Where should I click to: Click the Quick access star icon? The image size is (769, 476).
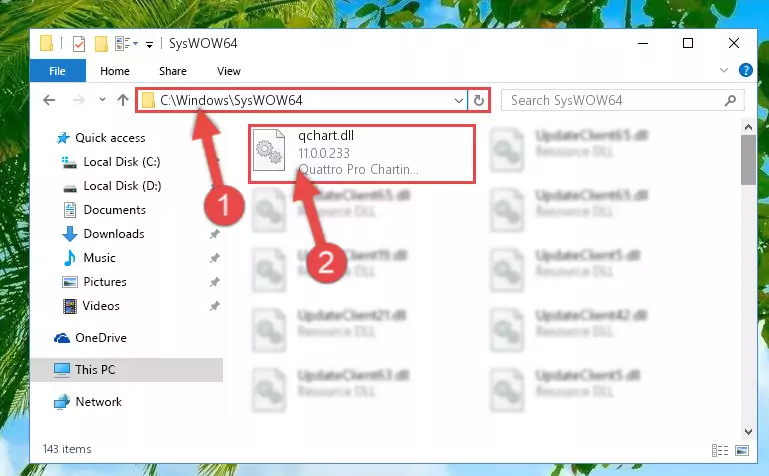(x=63, y=138)
